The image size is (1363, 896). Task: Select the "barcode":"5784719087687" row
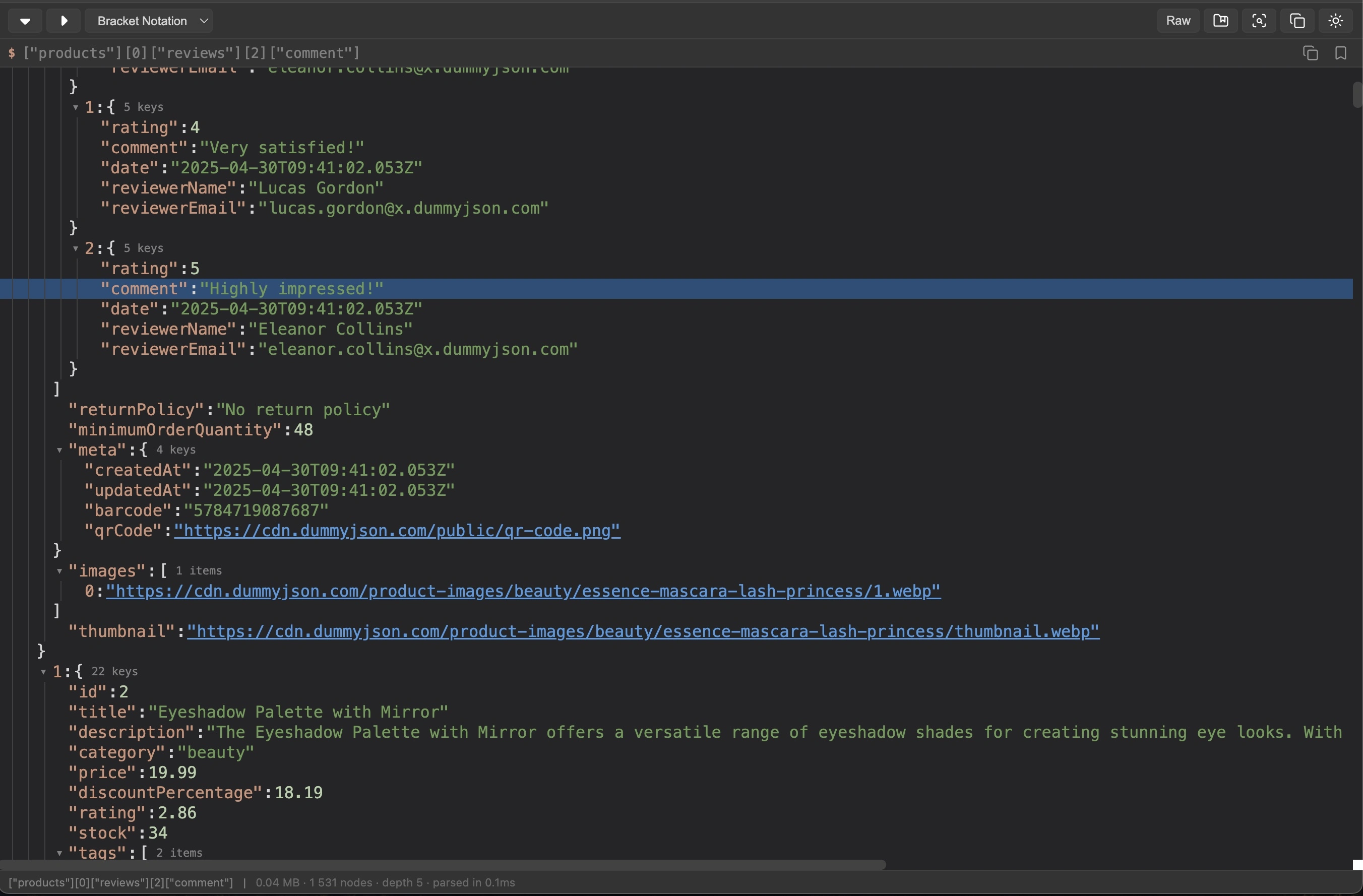pyautogui.click(x=676, y=510)
